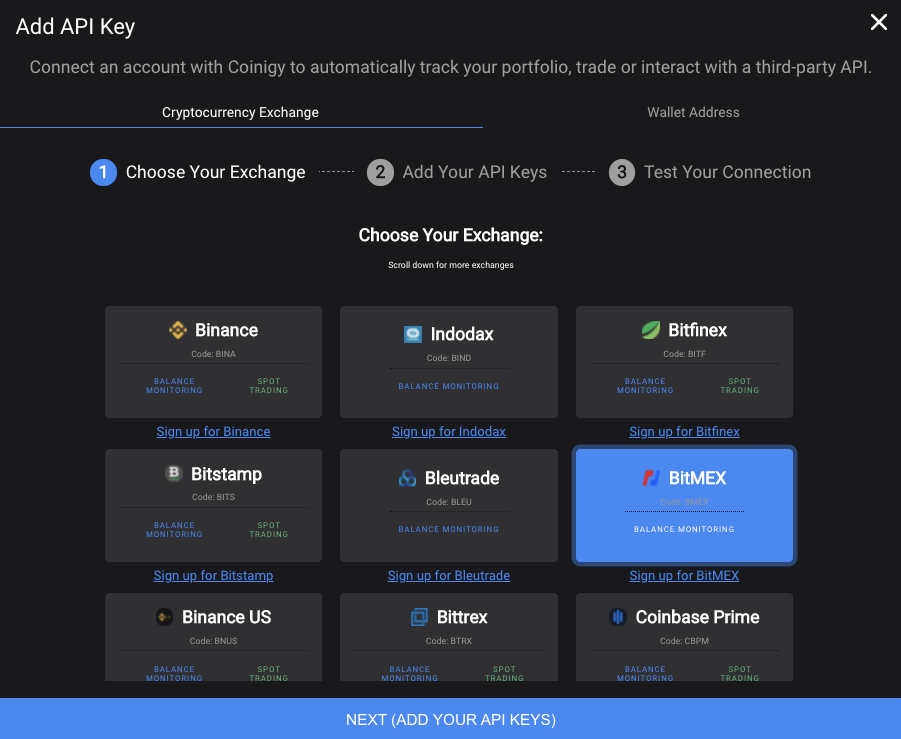Click Balance Monitoring label on BitMEX card
This screenshot has width=901, height=739.
tap(684, 529)
